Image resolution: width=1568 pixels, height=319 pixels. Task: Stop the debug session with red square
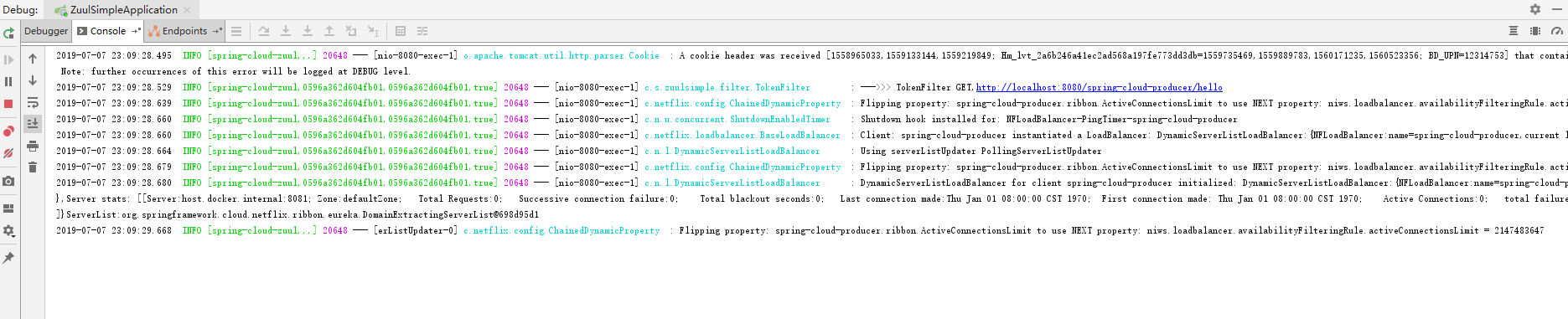coord(8,104)
